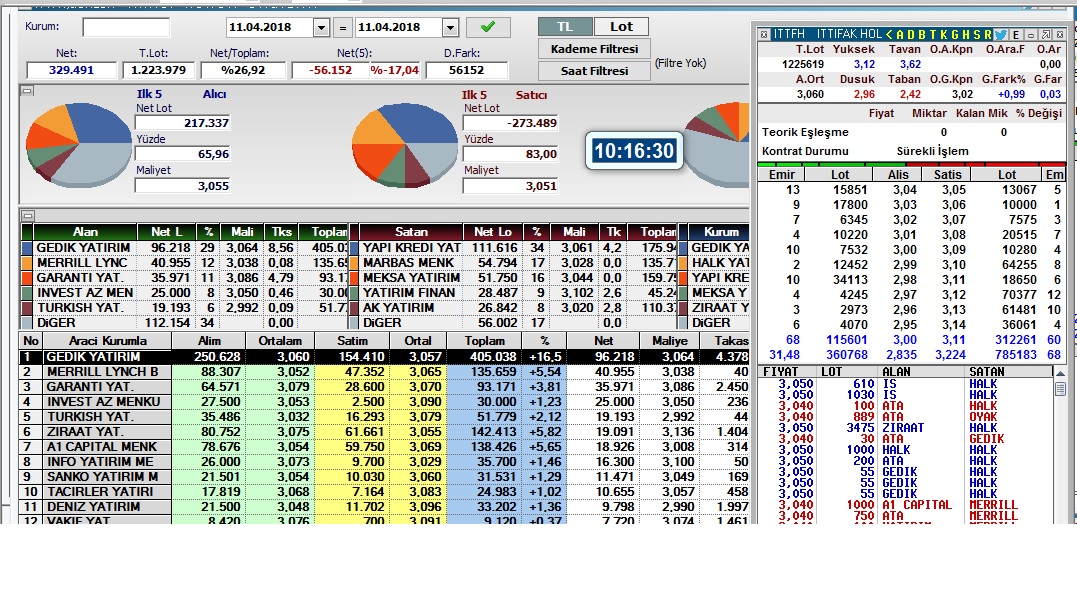Viewport: 1077px width, 614px height.
Task: Sort by the Satim column header
Action: pos(352,341)
